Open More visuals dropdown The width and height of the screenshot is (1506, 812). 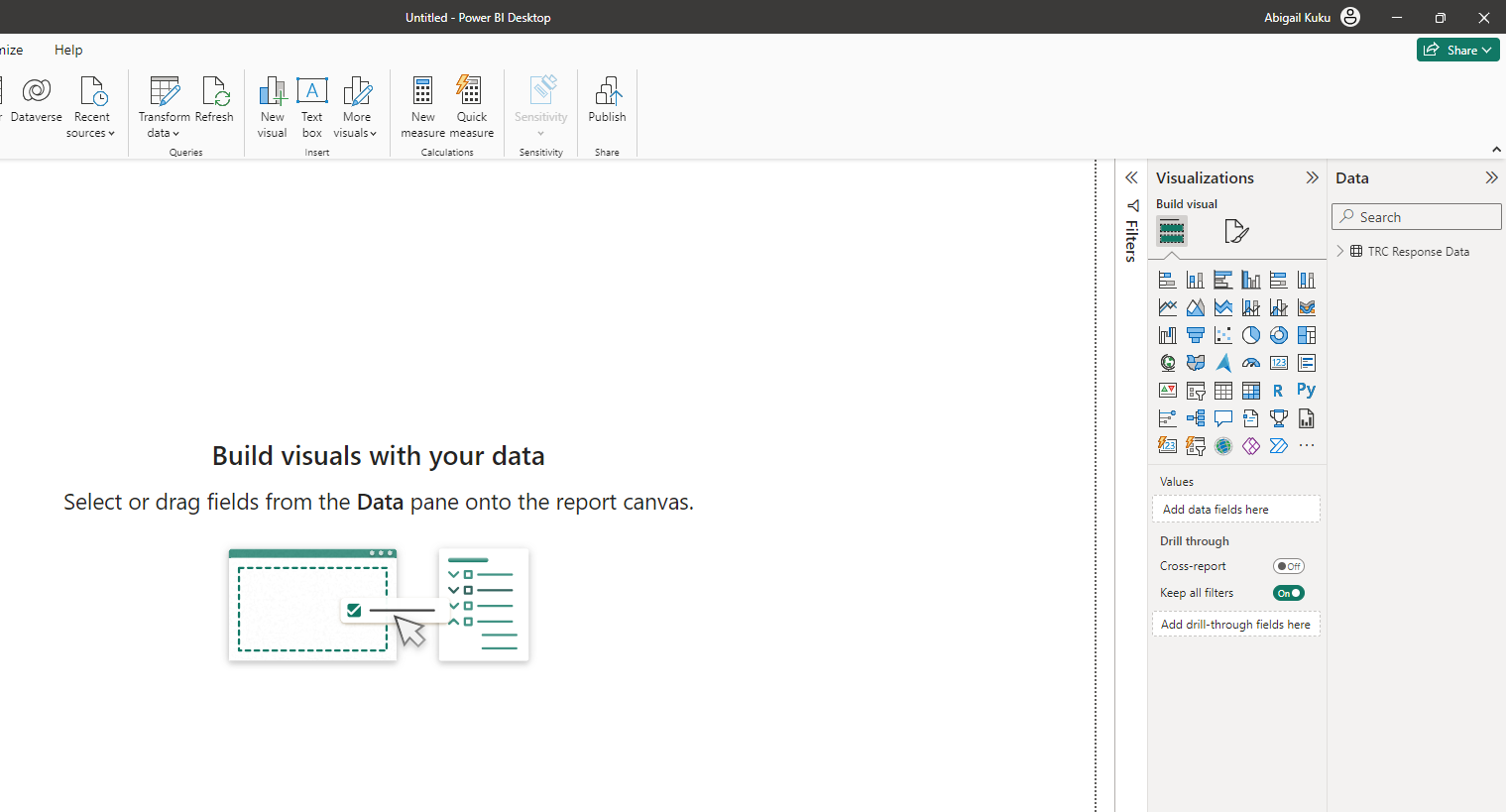[x=356, y=108]
